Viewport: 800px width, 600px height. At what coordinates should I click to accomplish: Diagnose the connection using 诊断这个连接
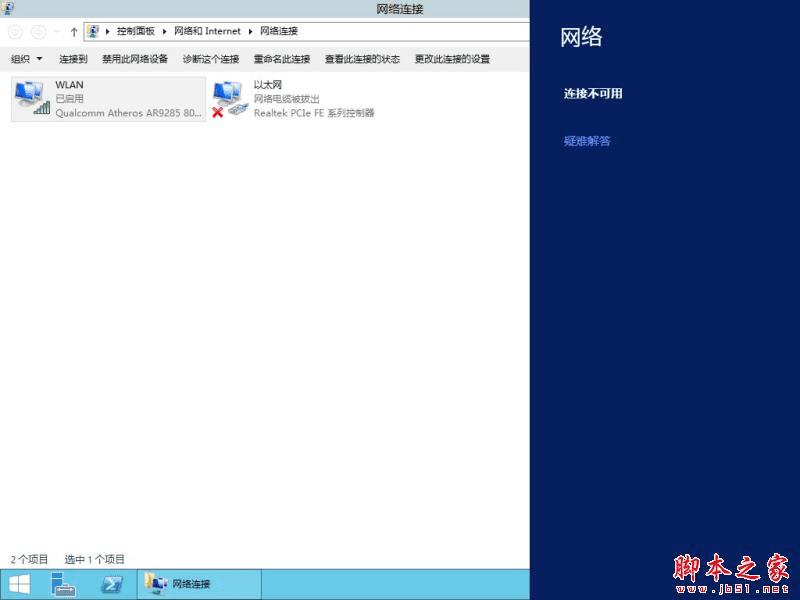tap(210, 59)
